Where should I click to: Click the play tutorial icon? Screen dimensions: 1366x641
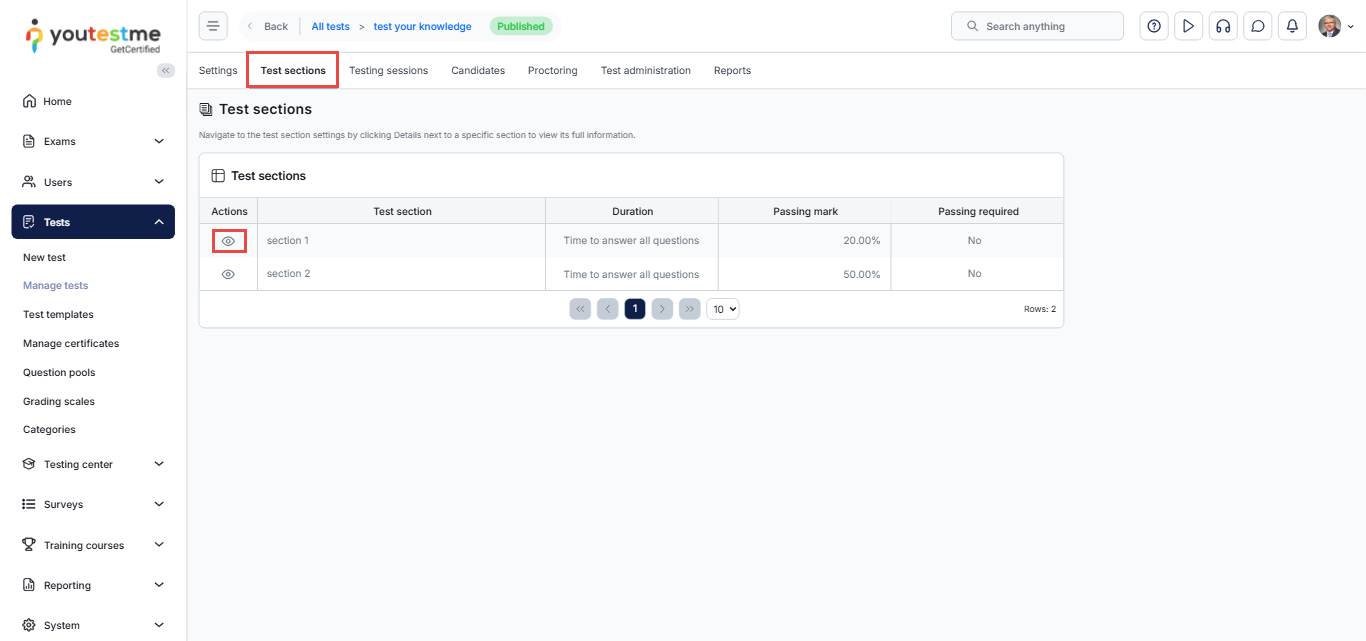[x=1188, y=26]
